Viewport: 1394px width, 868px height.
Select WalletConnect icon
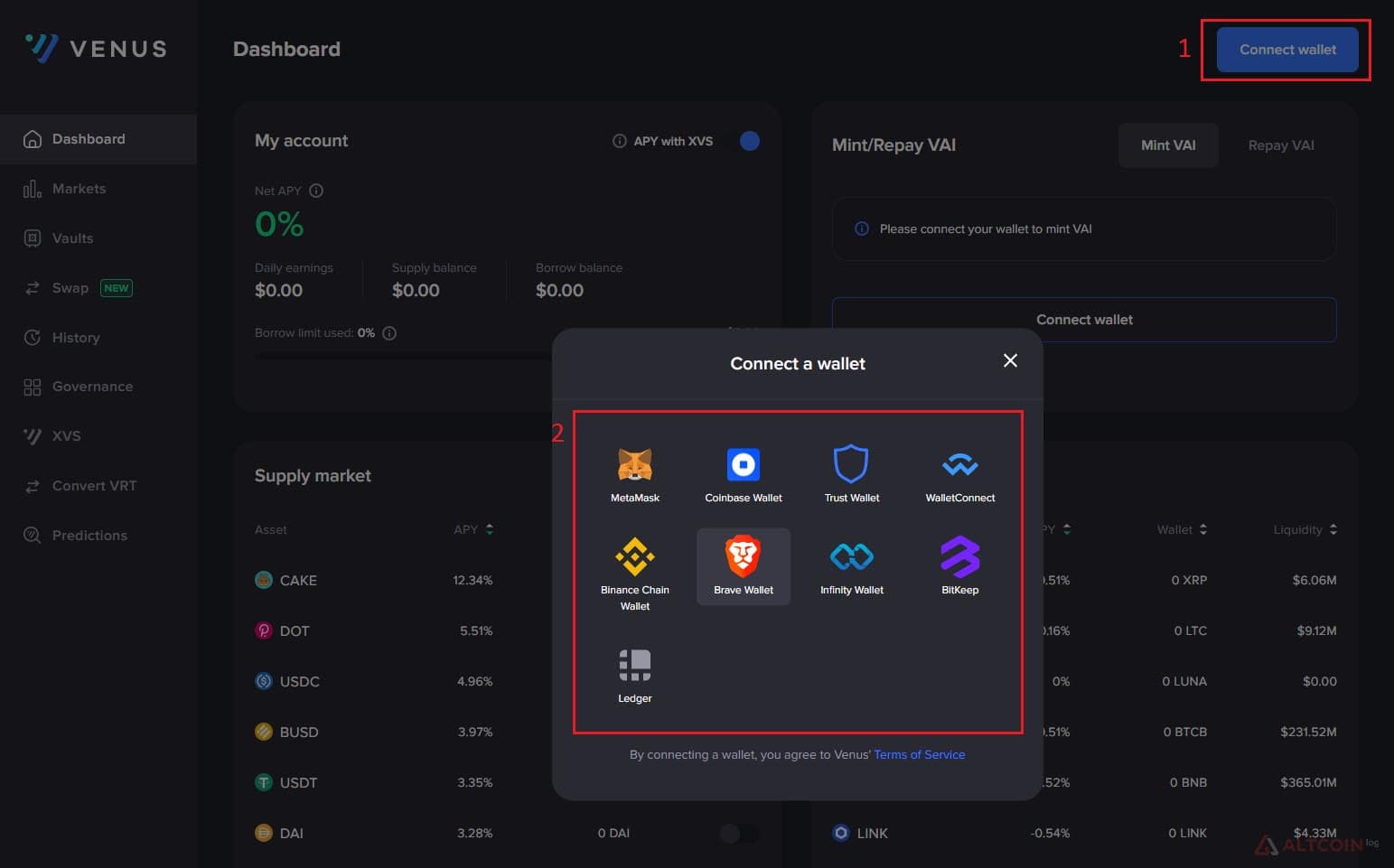[x=959, y=465]
